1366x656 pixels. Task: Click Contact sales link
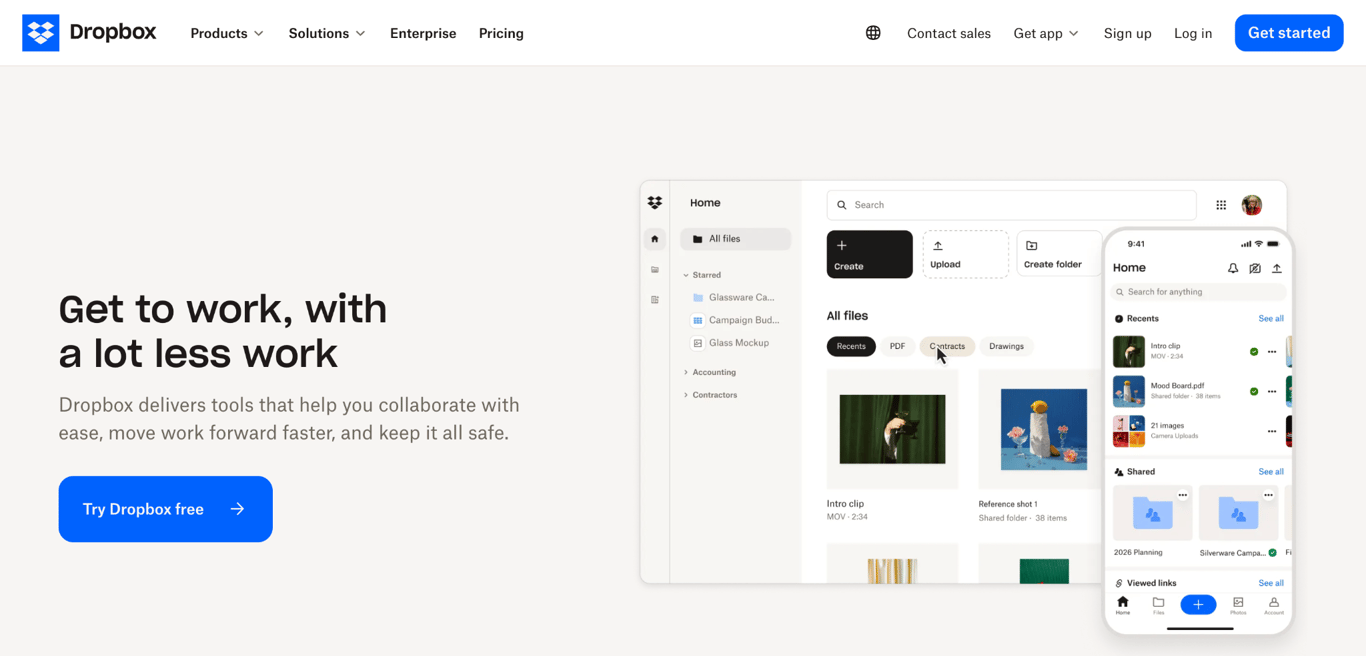point(949,33)
